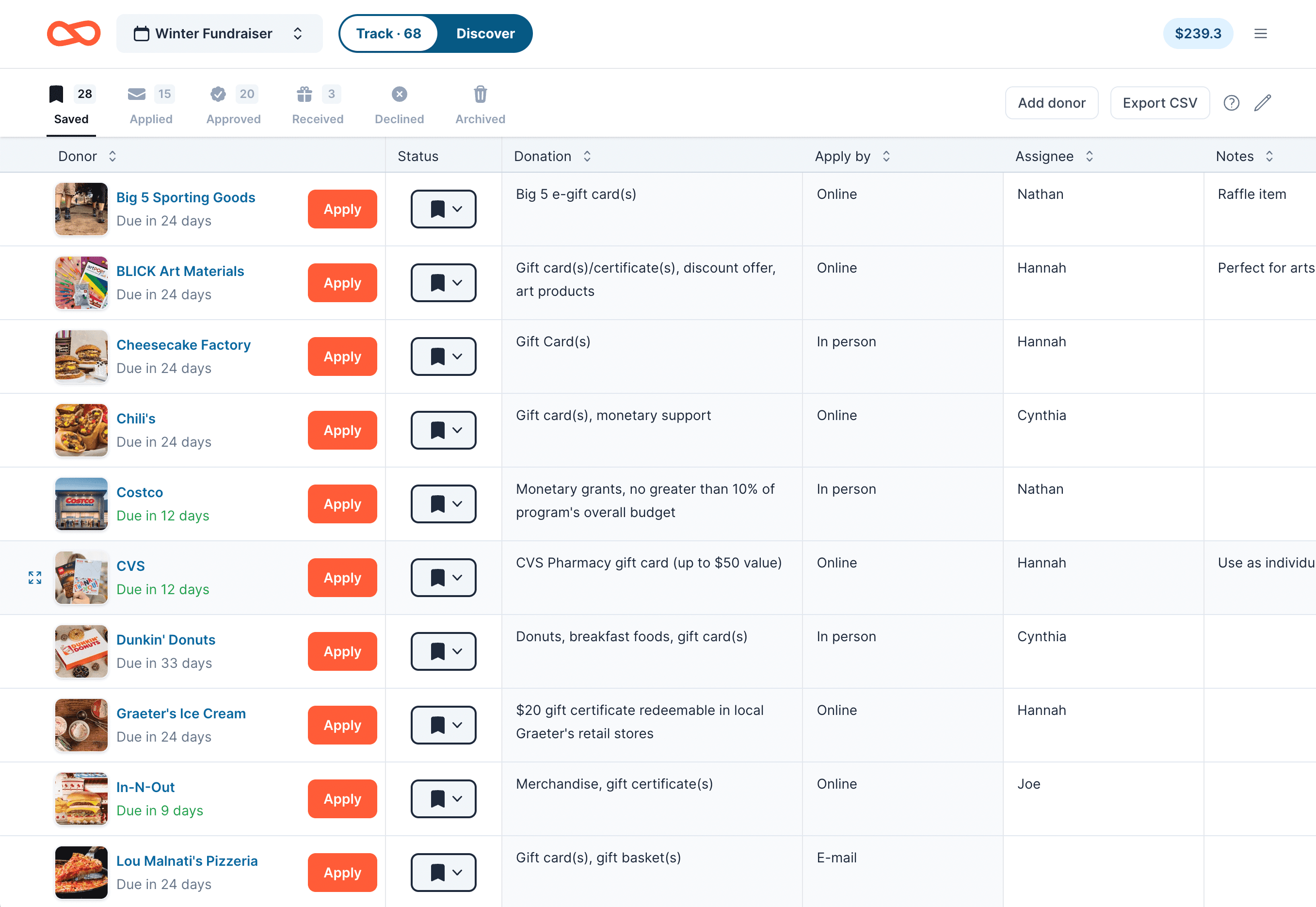Viewport: 1316px width, 907px height.
Task: Click the orange infinity logo
Action: (x=74, y=33)
